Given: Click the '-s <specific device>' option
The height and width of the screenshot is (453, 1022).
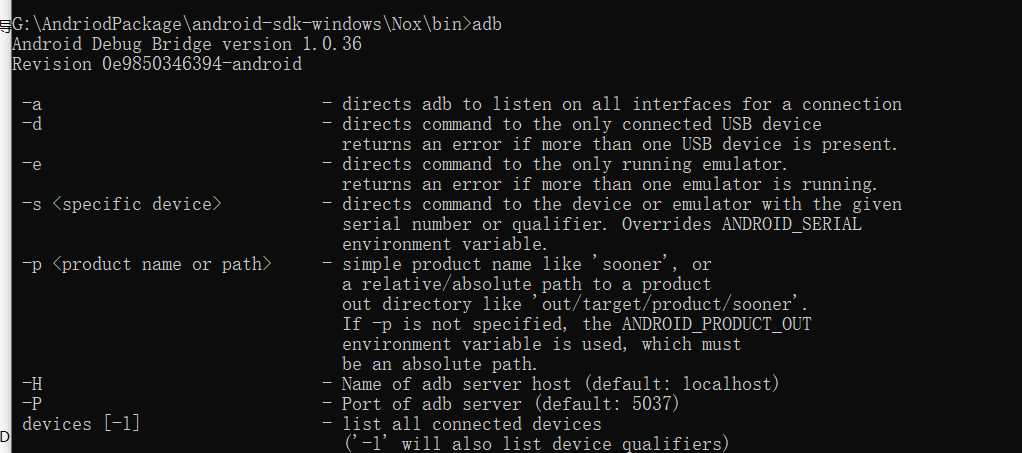Looking at the screenshot, I should tap(122, 204).
